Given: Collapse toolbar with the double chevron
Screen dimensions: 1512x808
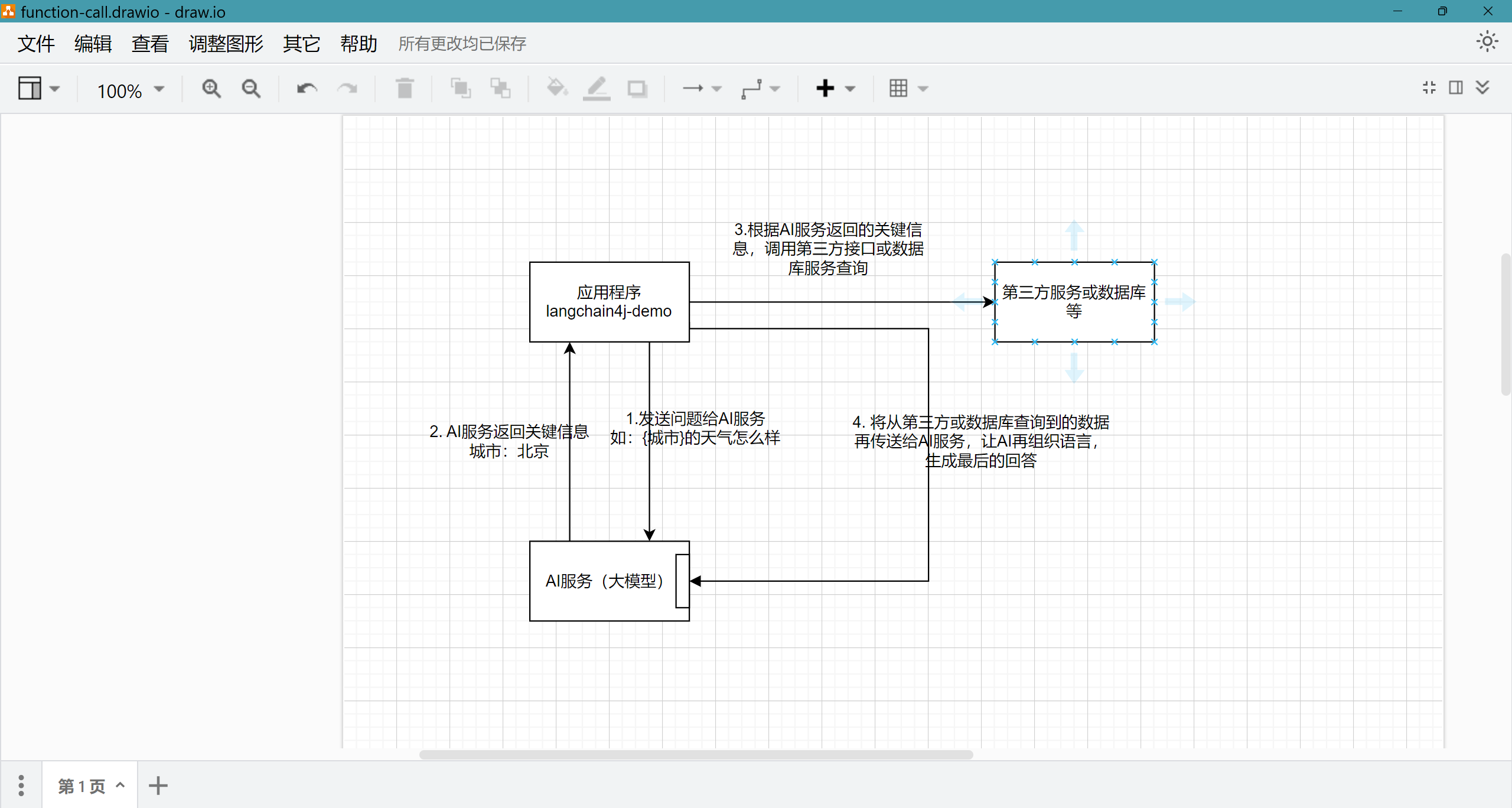Looking at the screenshot, I should [1482, 88].
